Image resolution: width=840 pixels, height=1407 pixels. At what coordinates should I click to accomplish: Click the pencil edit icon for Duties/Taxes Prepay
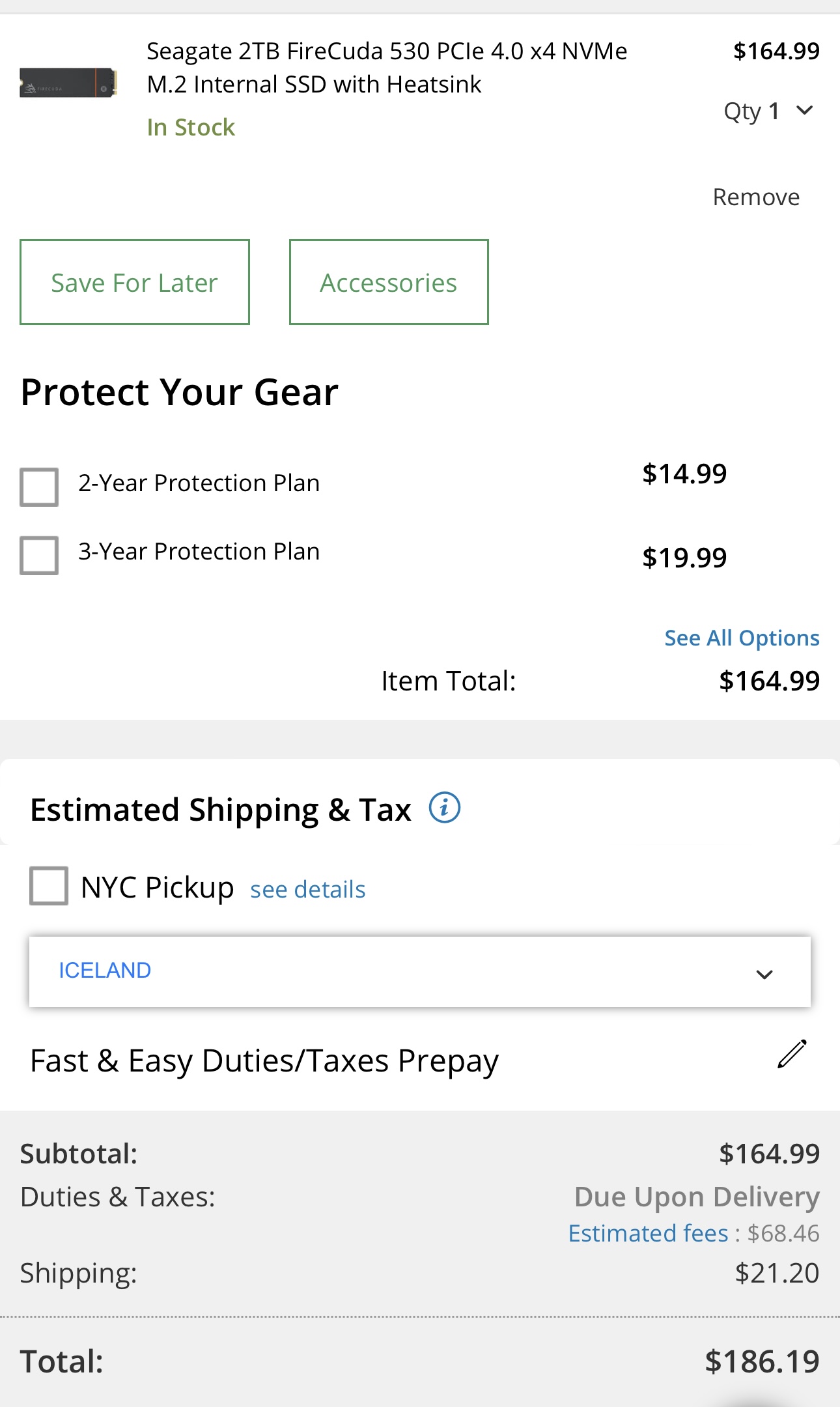(x=792, y=1054)
